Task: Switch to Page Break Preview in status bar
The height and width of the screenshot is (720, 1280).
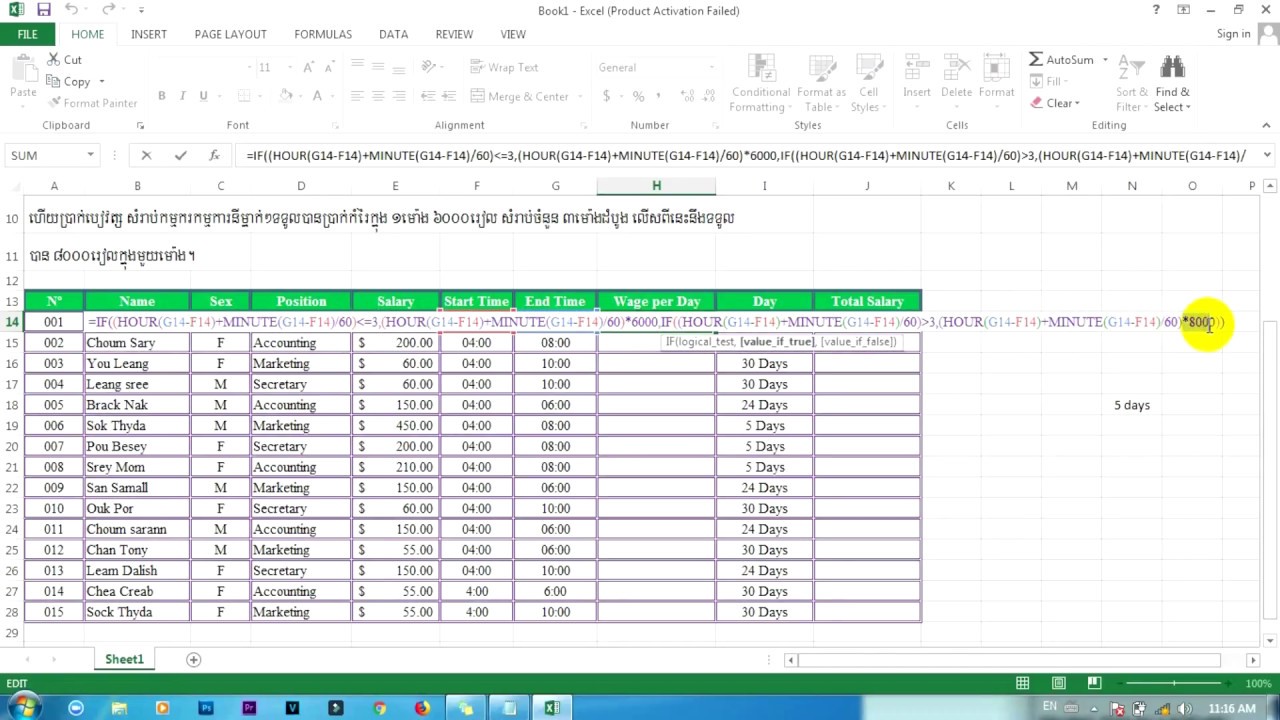Action: 1095,684
